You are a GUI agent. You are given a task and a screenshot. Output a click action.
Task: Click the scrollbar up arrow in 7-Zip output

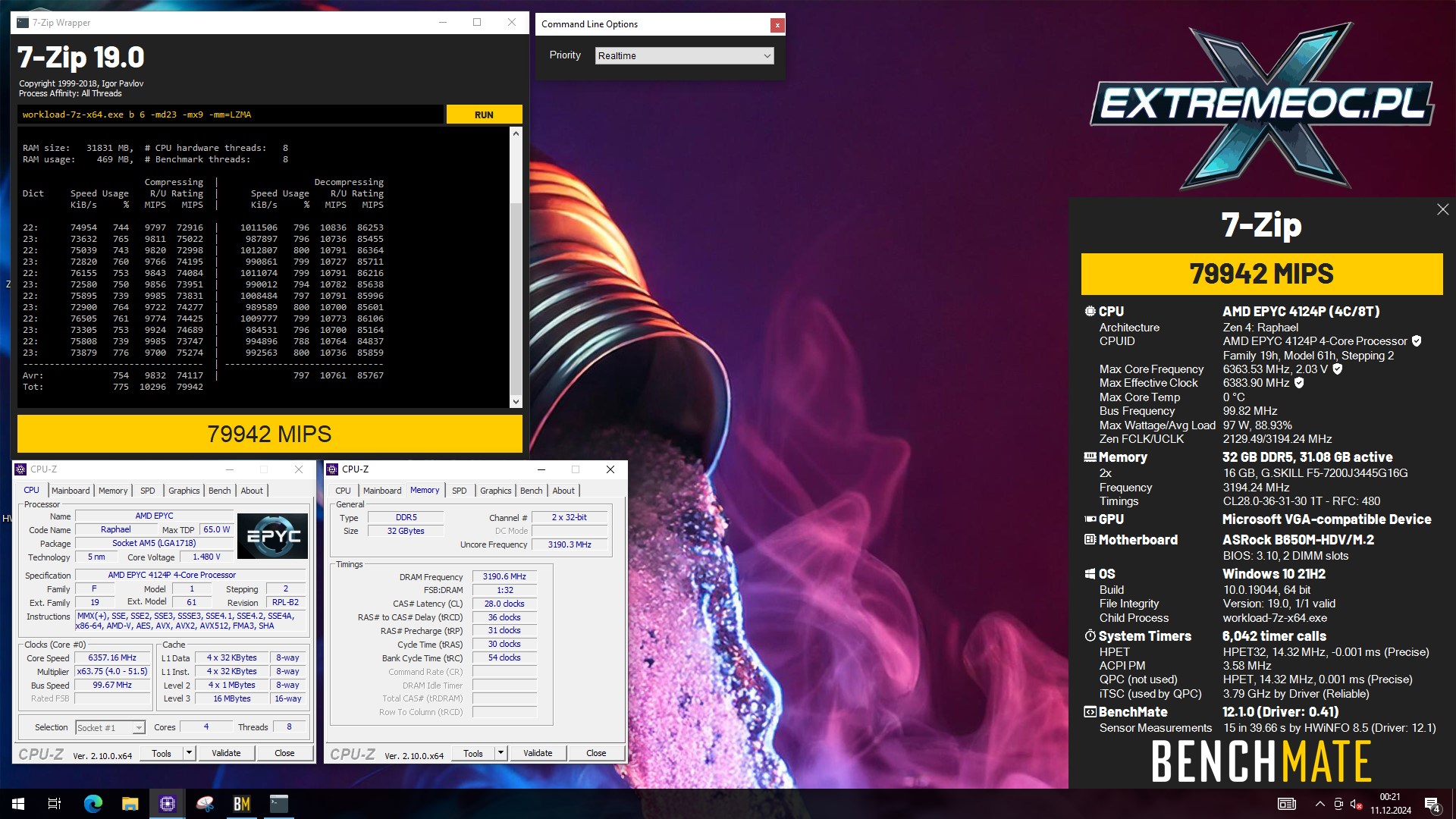(x=516, y=133)
